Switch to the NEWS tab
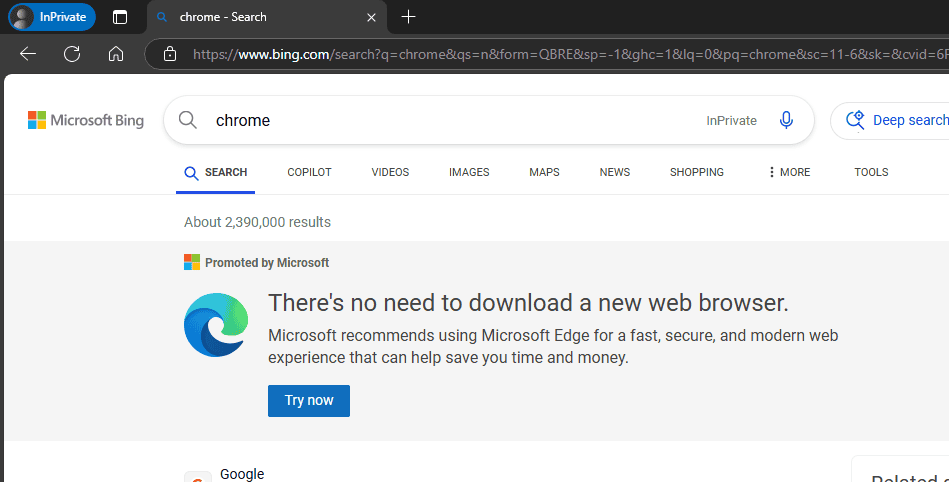 point(615,173)
